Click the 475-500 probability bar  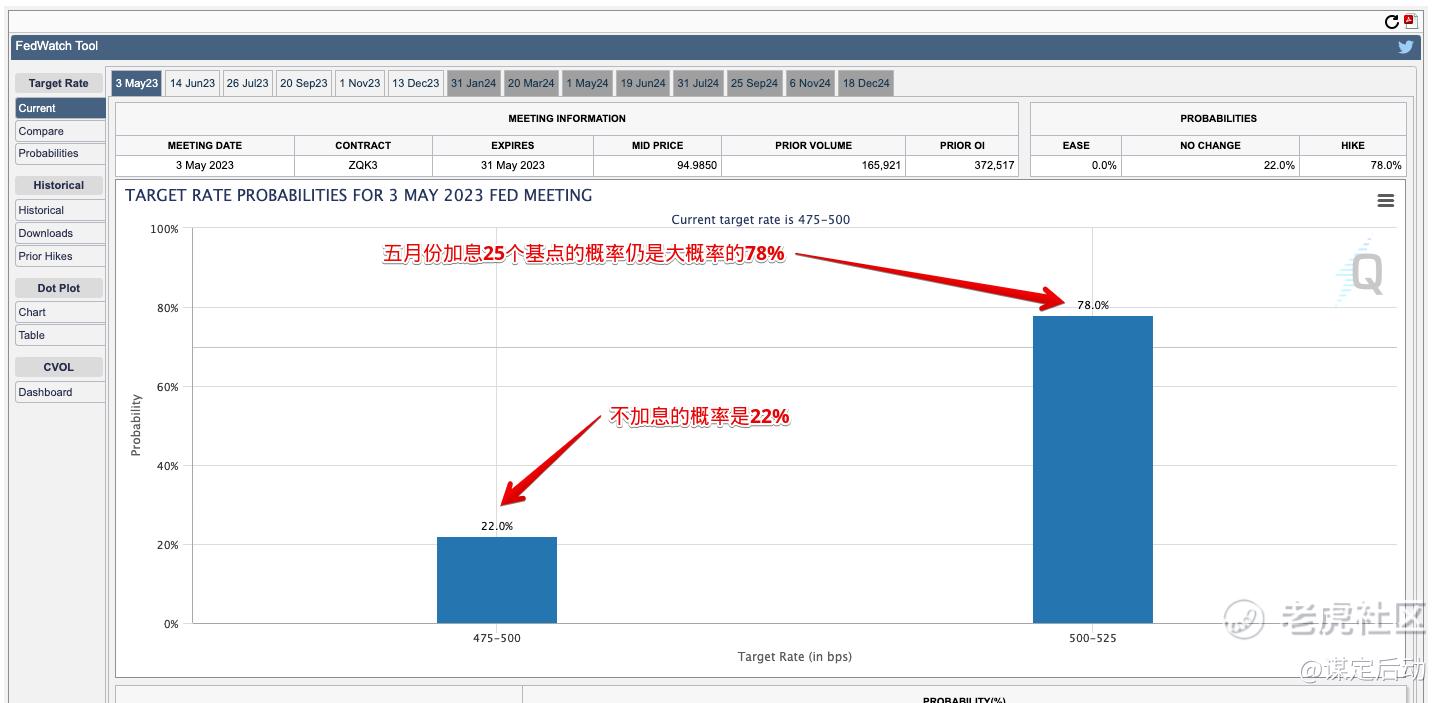pos(496,580)
